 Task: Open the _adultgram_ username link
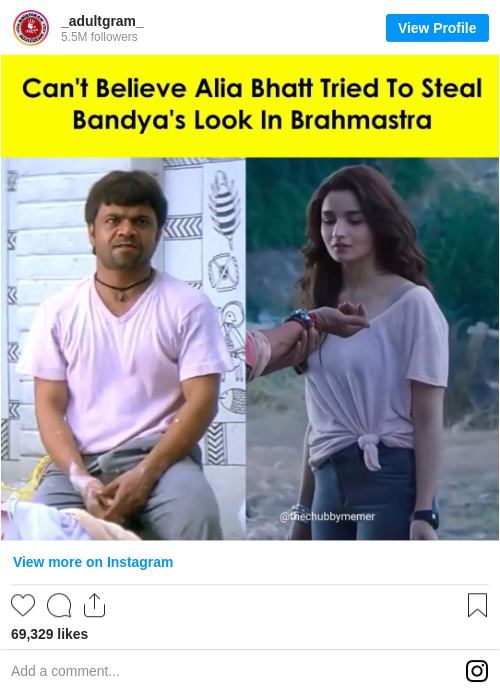103,21
